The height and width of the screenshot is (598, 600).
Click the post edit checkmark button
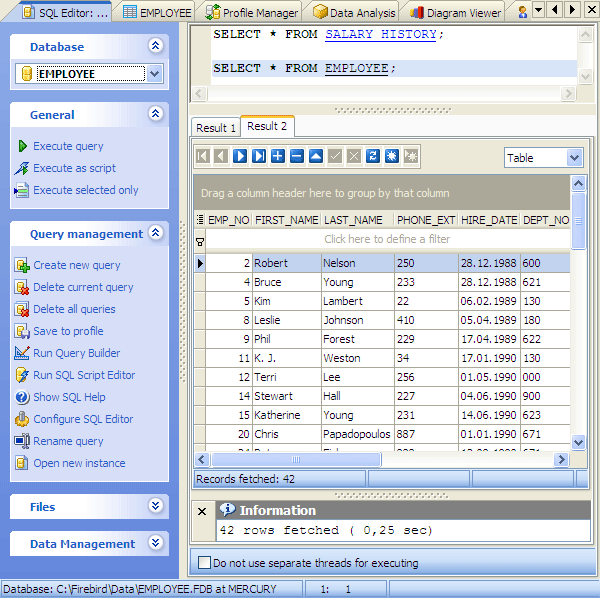click(x=335, y=156)
